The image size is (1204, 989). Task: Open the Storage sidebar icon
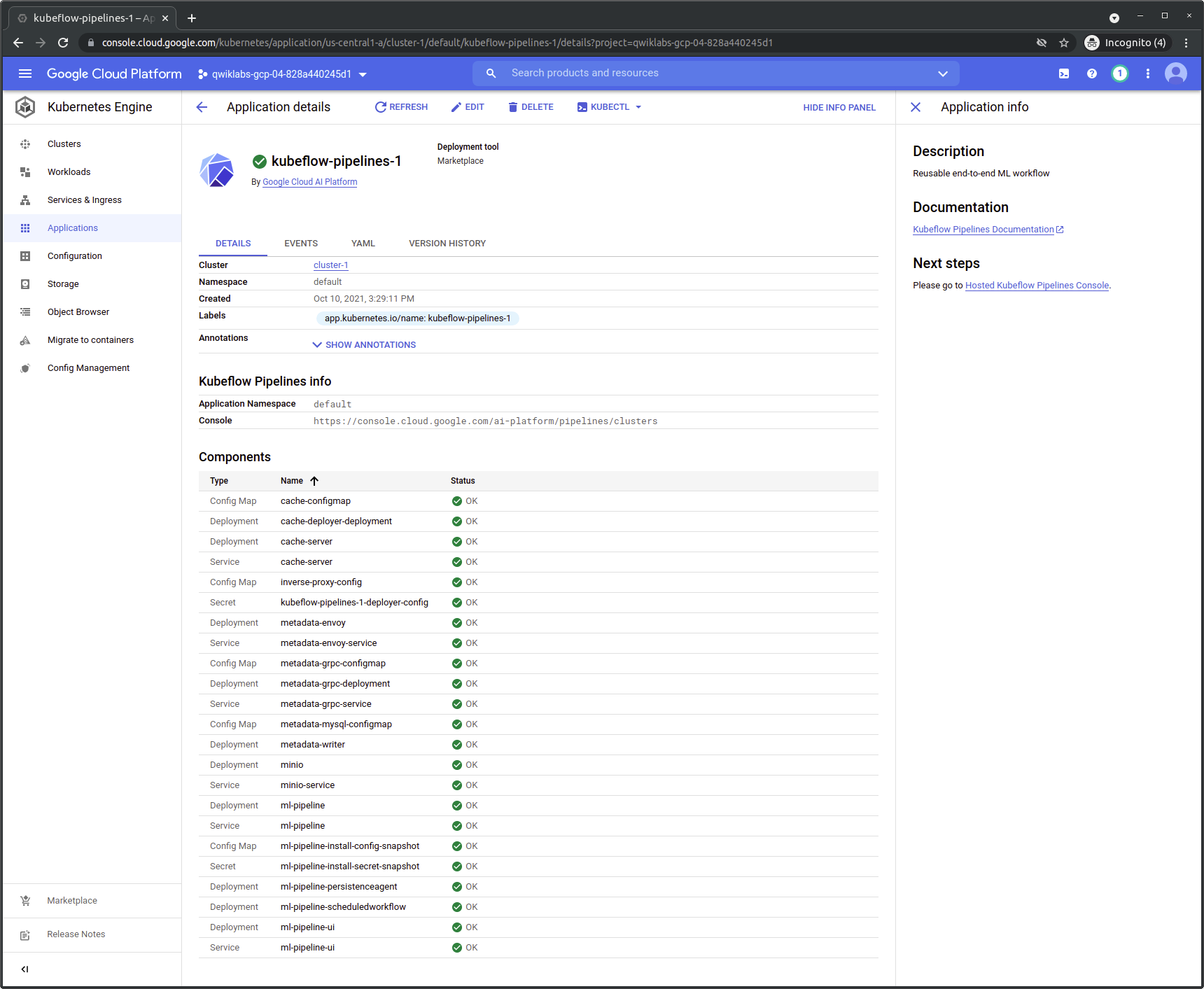pyautogui.click(x=25, y=284)
